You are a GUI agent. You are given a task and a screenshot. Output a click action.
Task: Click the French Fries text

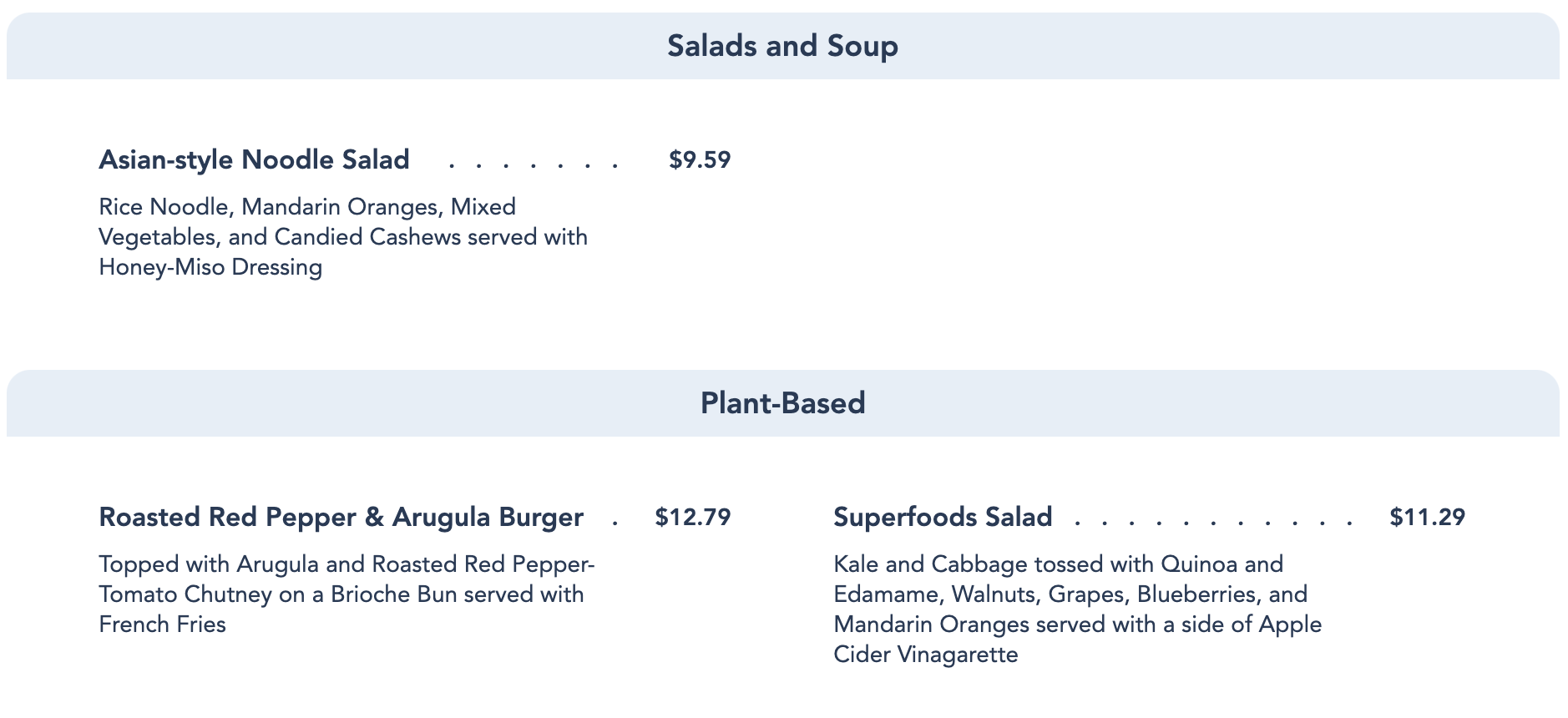click(162, 624)
